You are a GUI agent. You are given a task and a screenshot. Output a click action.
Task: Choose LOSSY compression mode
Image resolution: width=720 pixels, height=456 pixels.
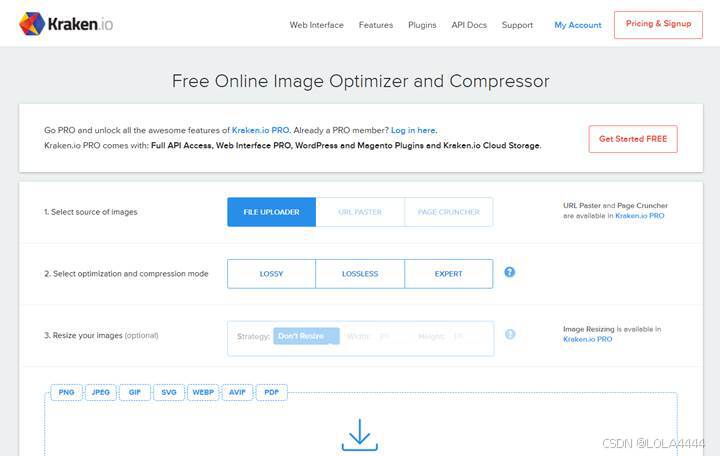271,274
